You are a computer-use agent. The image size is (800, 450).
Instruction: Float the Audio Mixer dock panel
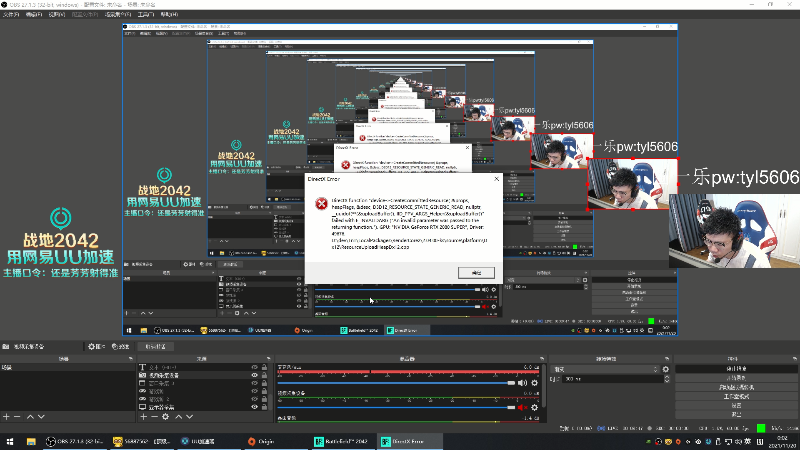click(x=542, y=359)
